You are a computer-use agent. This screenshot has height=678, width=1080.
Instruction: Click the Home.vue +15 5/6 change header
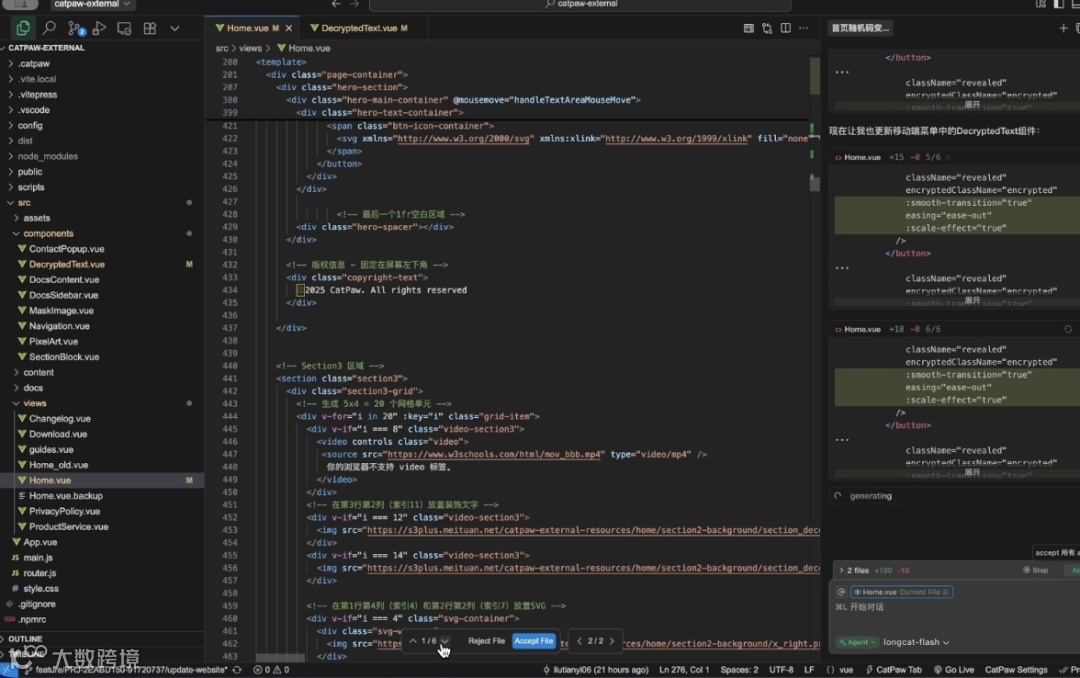point(954,157)
